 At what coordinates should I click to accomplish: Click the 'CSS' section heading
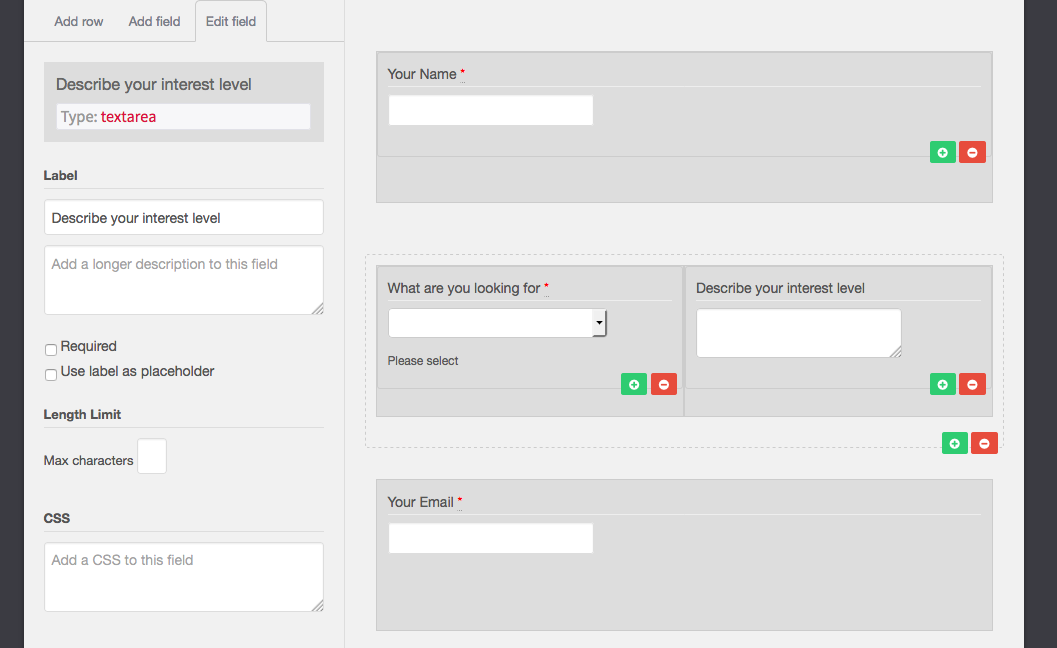click(57, 519)
